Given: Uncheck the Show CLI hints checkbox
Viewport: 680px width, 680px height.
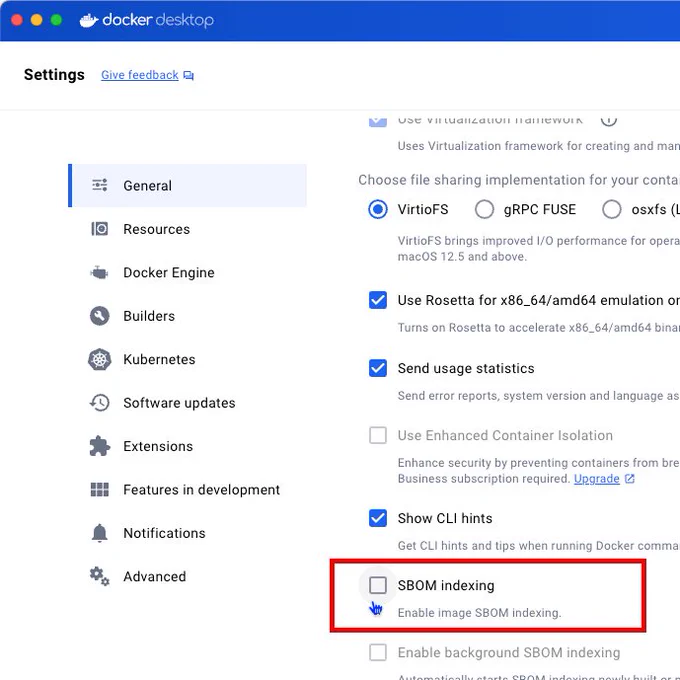Looking at the screenshot, I should tap(378, 518).
